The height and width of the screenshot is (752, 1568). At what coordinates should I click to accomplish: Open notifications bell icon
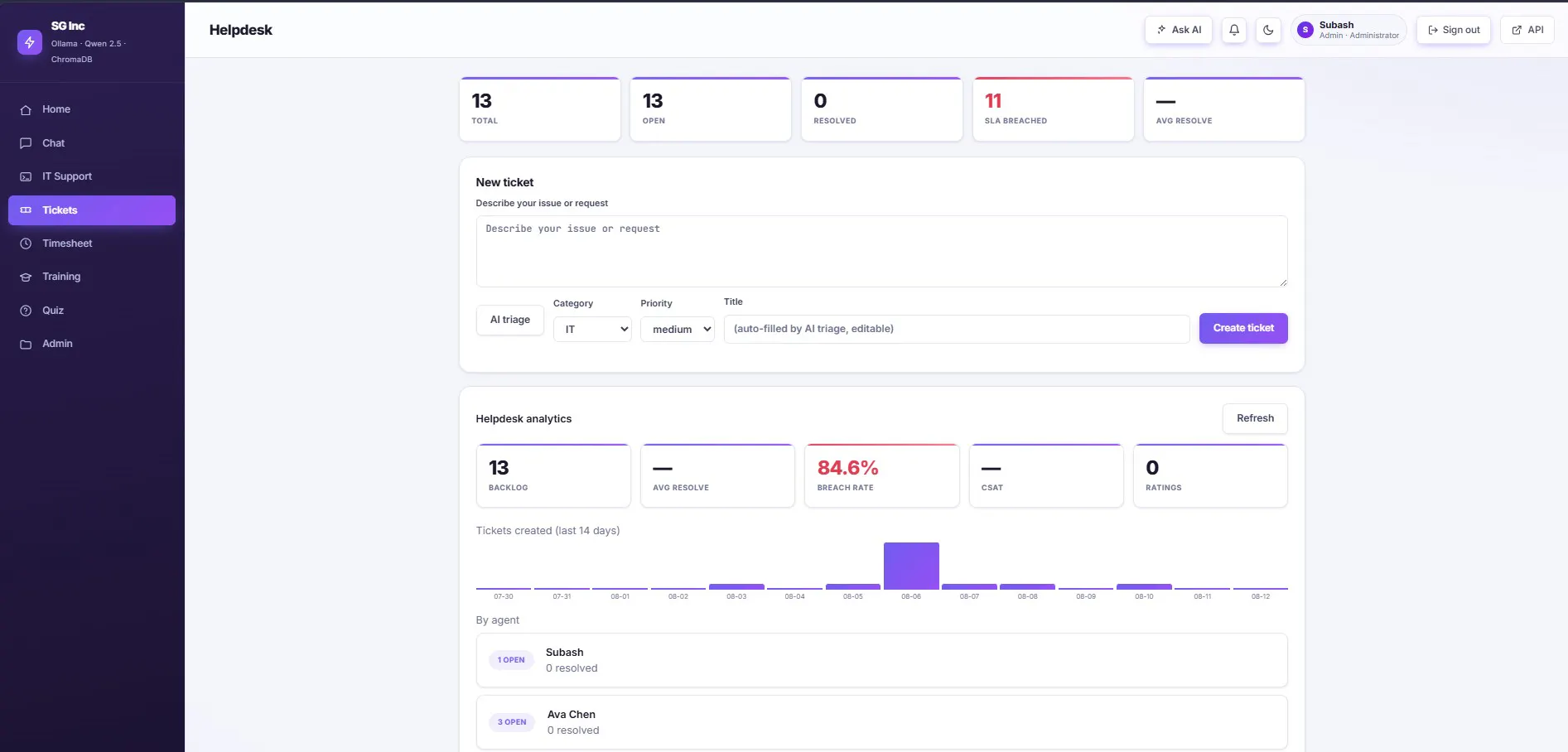tap(1234, 30)
